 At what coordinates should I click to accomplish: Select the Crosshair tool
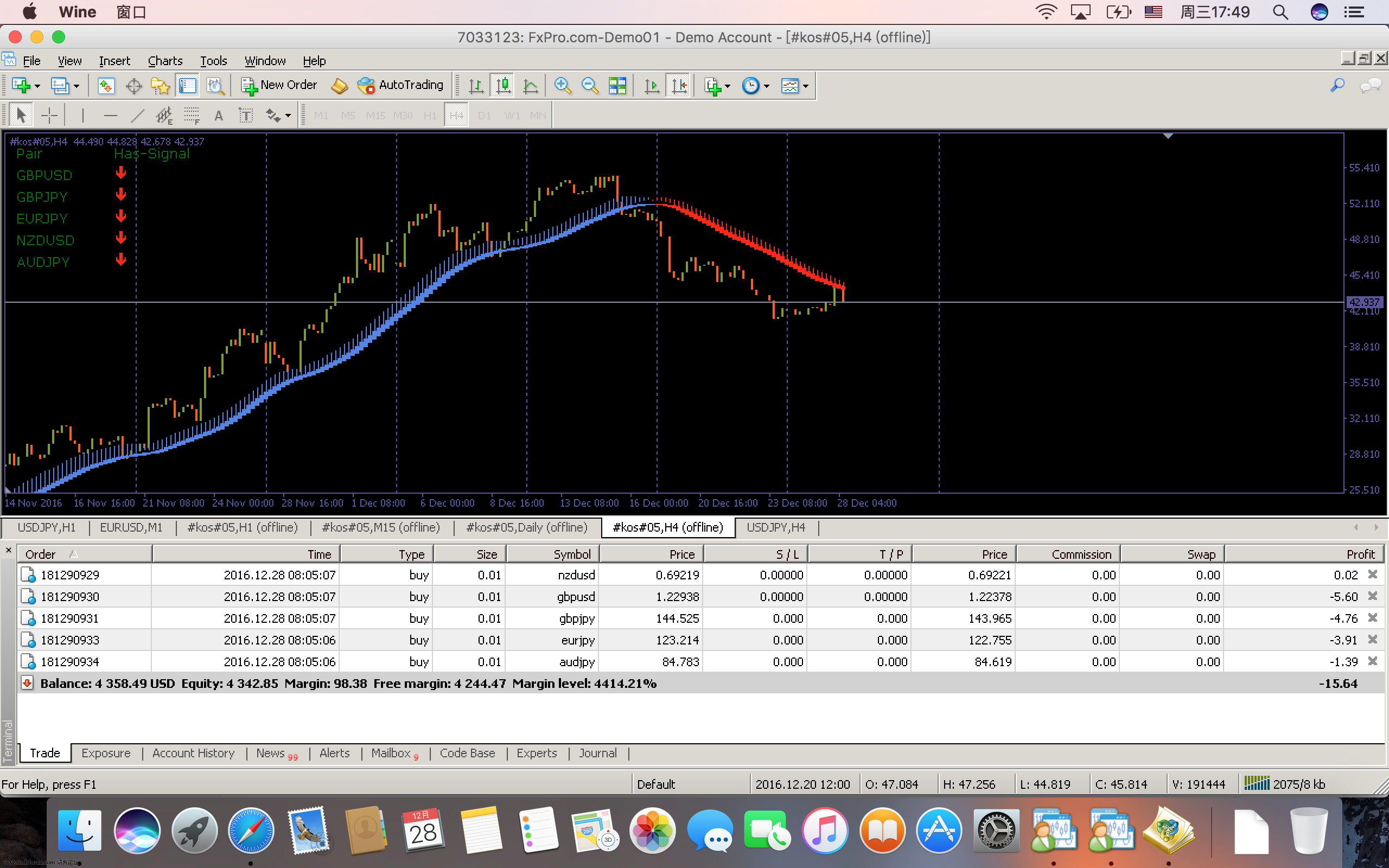(x=49, y=116)
